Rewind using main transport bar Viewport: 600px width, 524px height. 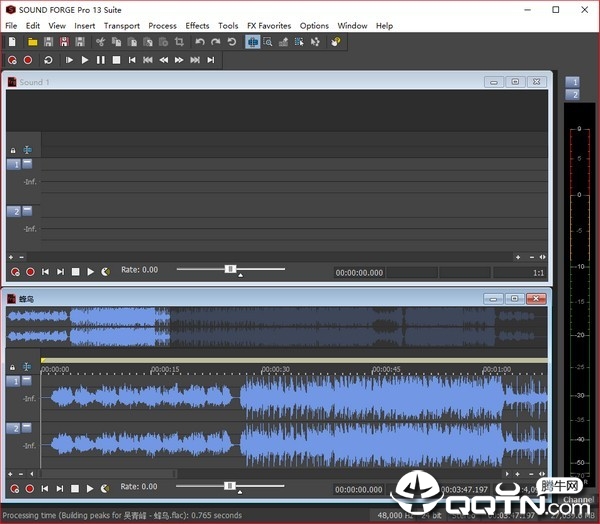(x=163, y=60)
